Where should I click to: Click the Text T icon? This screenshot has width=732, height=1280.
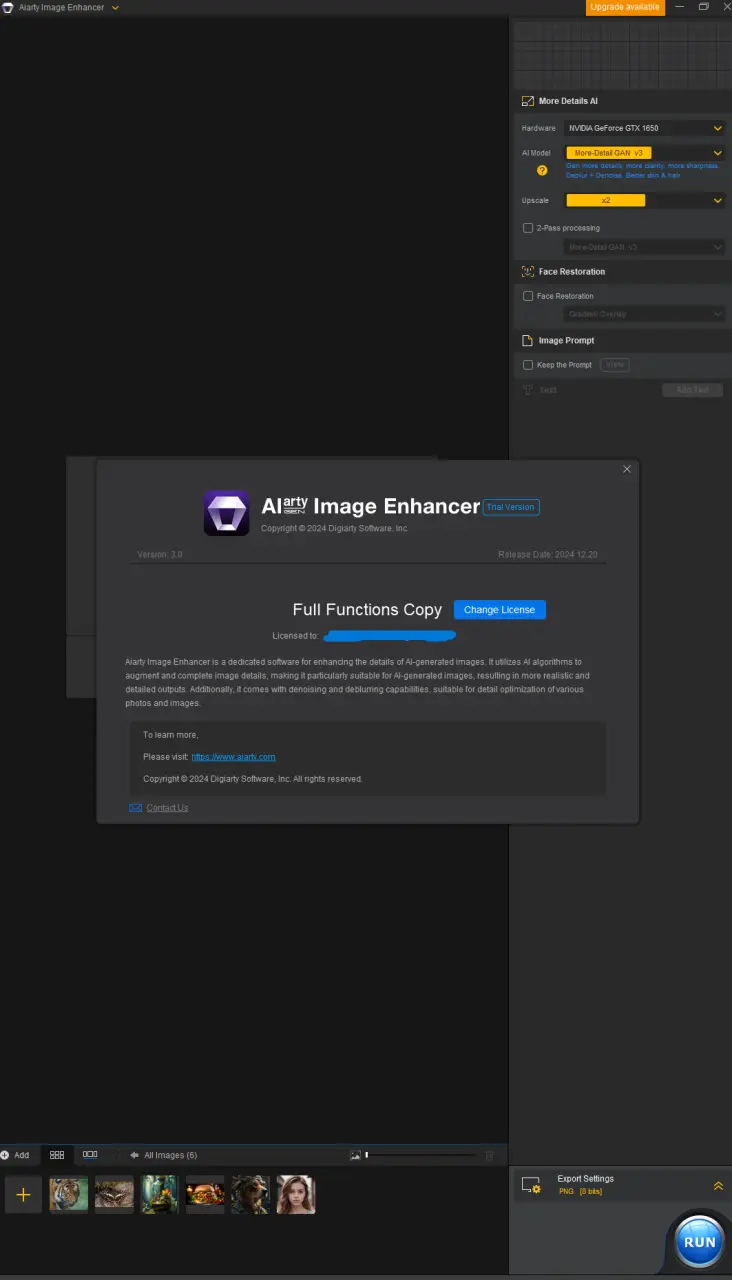(528, 390)
